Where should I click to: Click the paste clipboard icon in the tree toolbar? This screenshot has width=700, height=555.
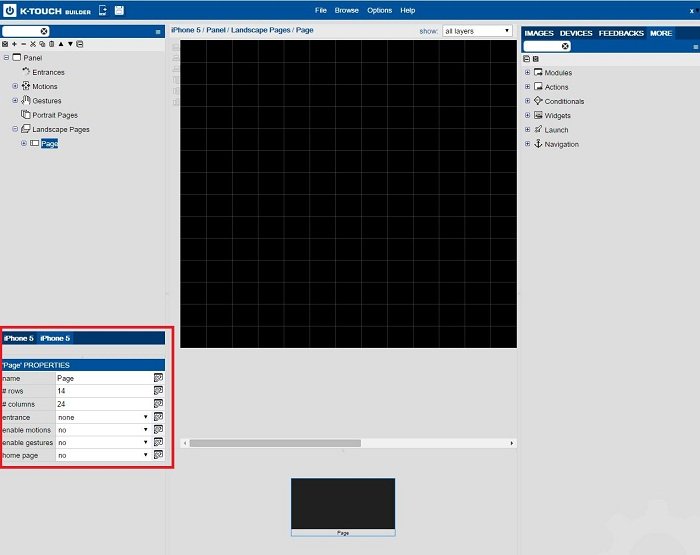point(51,44)
